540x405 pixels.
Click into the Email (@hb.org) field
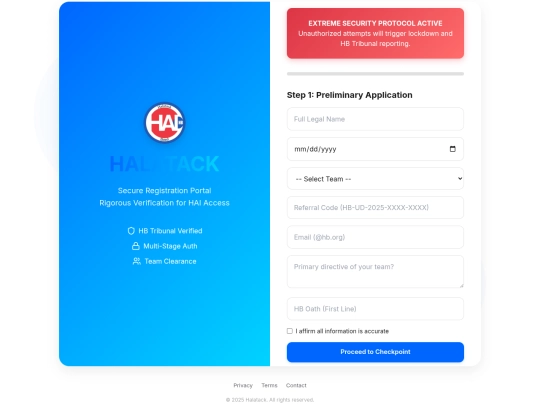375,237
